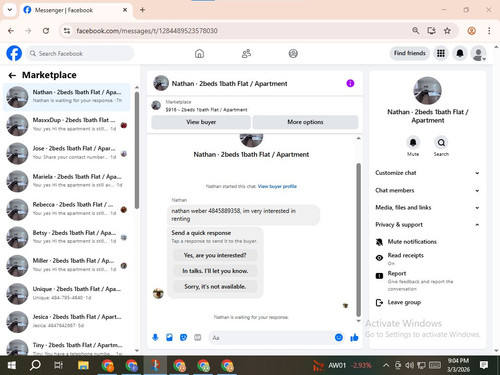
Task: Open Mariela conversation in the list
Action: tap(66, 181)
